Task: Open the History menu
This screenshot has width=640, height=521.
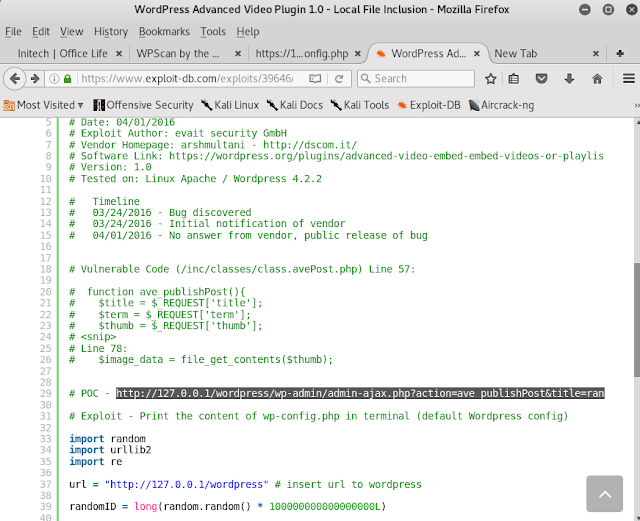Action: (x=111, y=31)
